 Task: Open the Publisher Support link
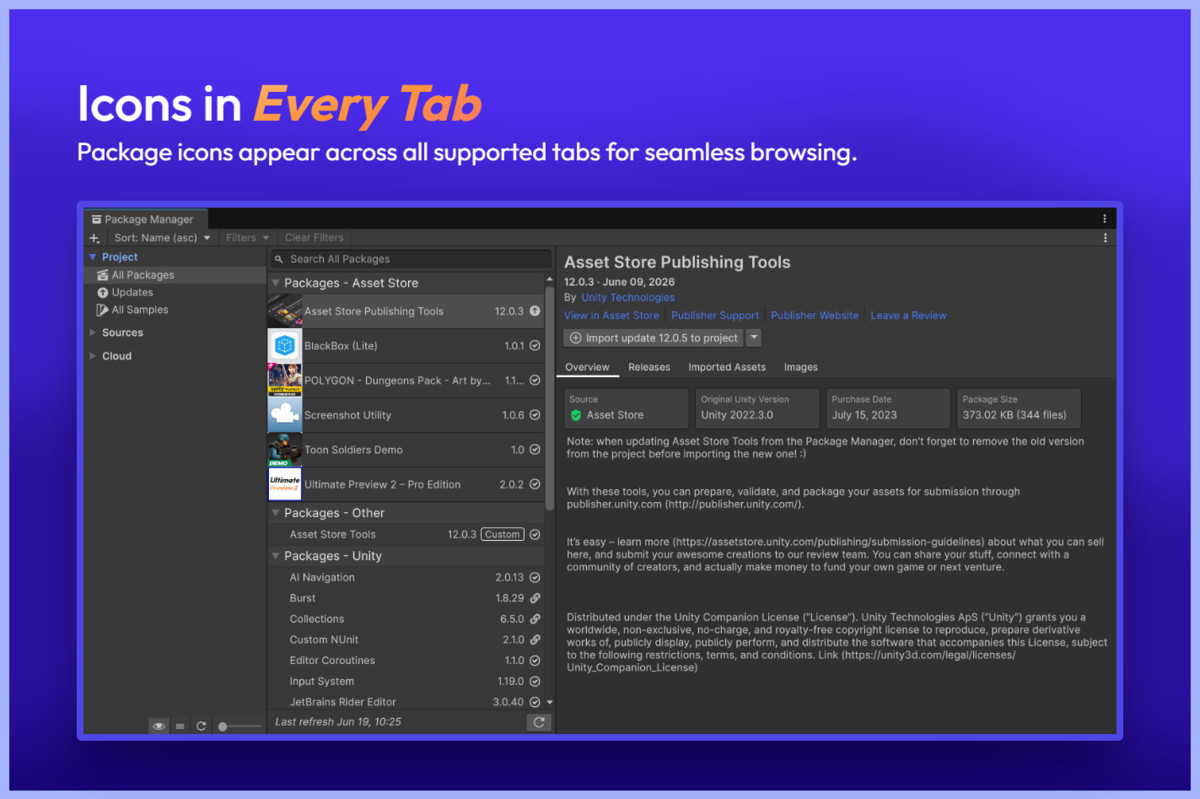tap(715, 315)
